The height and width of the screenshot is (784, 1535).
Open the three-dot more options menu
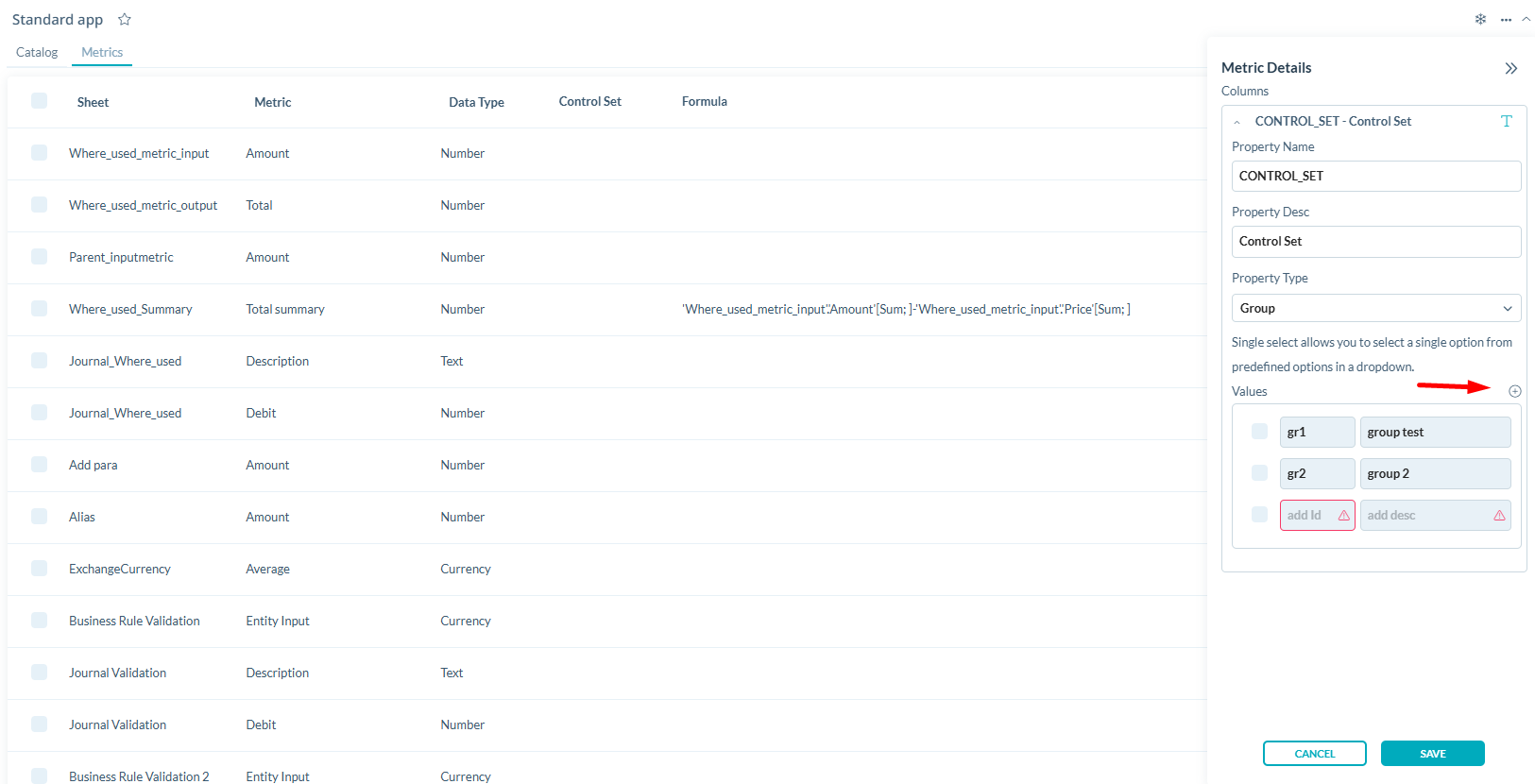(1506, 20)
